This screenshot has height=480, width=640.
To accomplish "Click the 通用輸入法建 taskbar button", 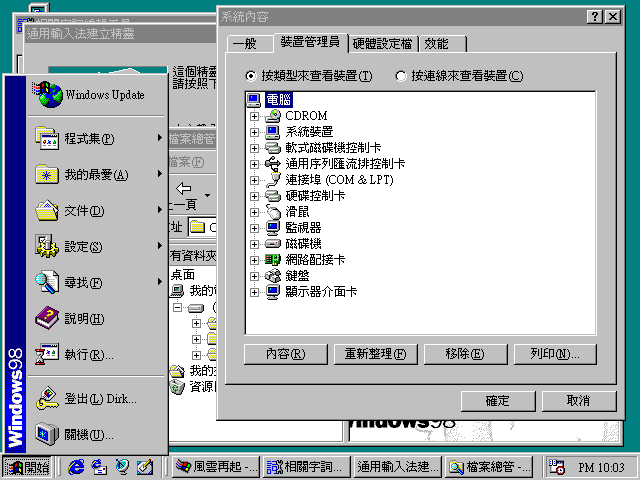I will [x=398, y=467].
